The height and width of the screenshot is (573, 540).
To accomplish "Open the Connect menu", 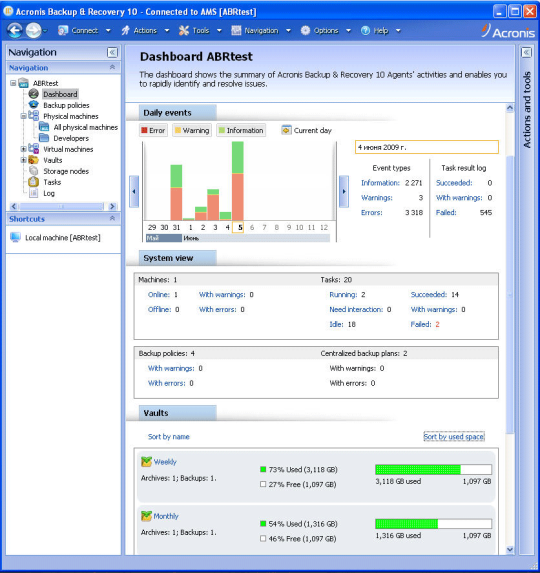I will (85, 31).
